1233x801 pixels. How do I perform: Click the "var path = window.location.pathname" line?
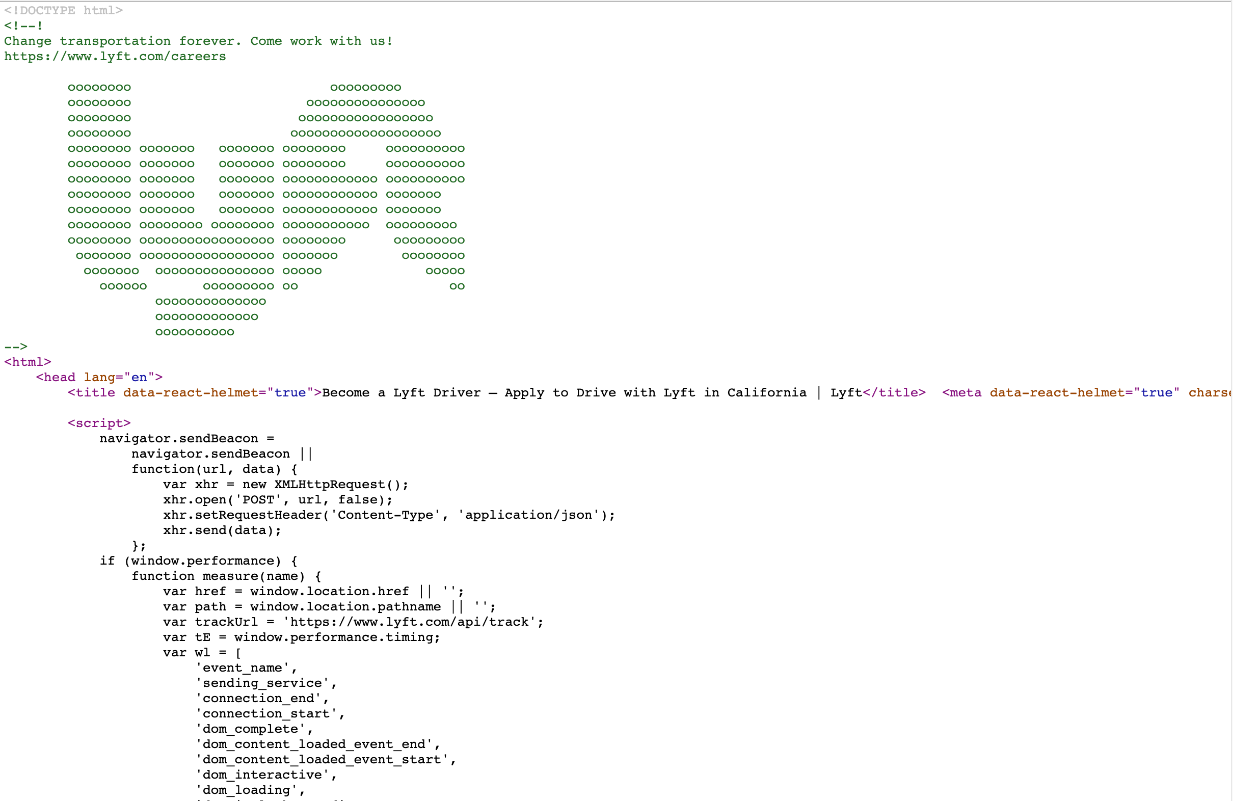(x=331, y=606)
